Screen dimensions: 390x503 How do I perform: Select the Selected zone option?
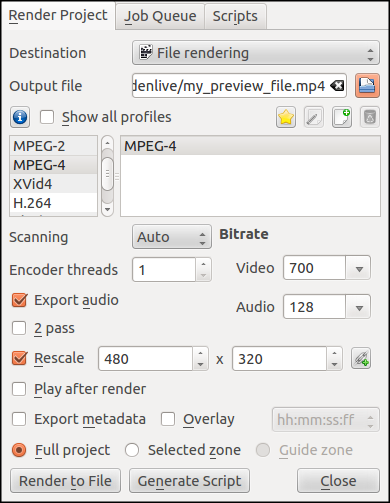[x=132, y=450]
